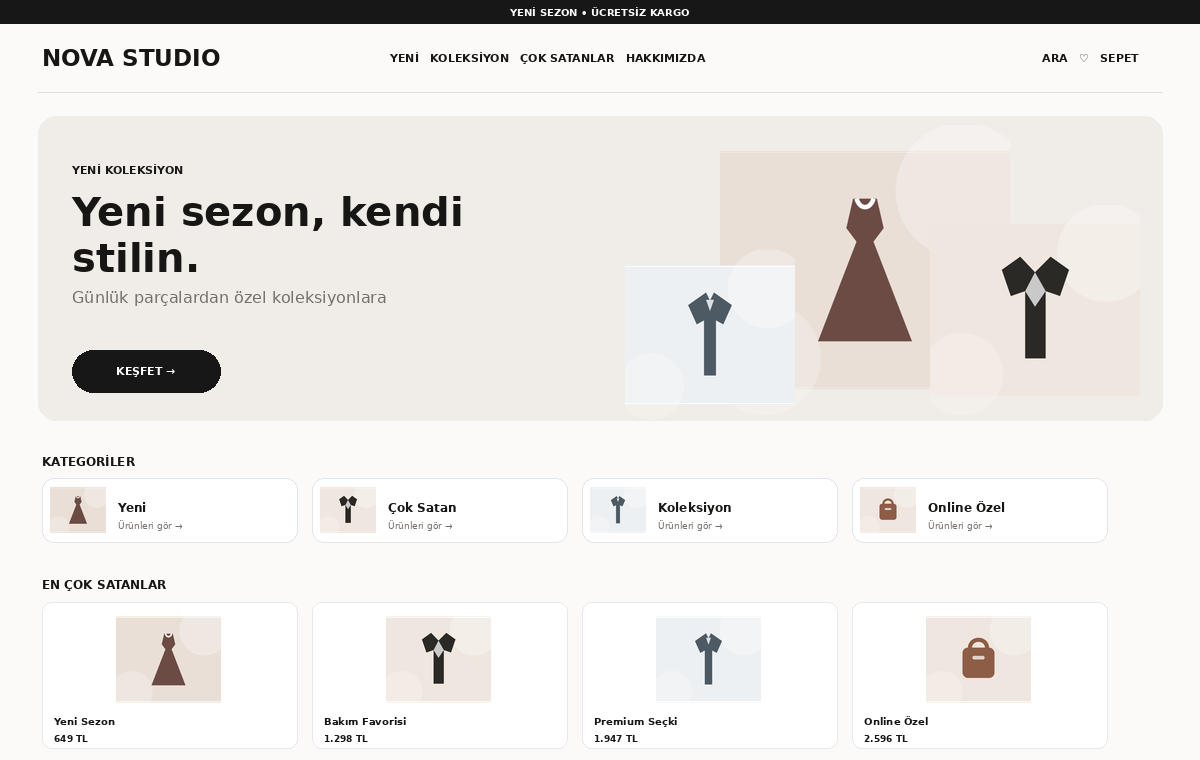Click the Online Özel product title

[x=896, y=721]
